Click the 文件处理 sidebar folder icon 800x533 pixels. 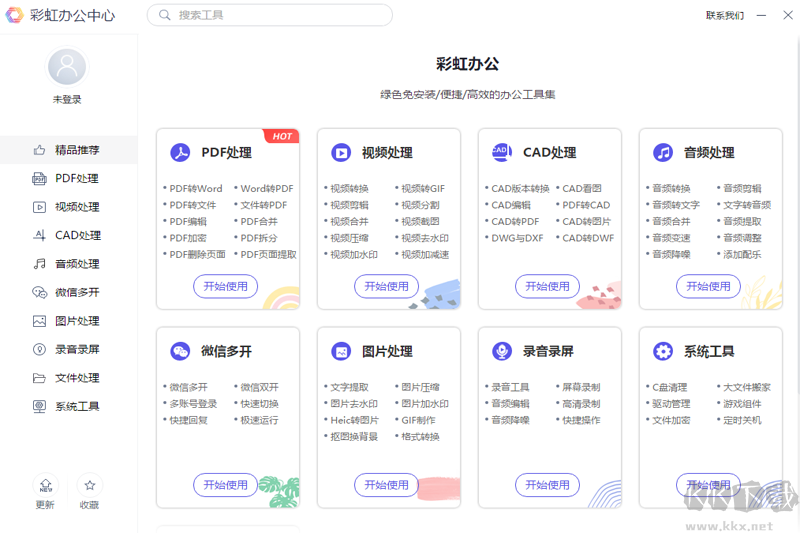pyautogui.click(x=39, y=378)
